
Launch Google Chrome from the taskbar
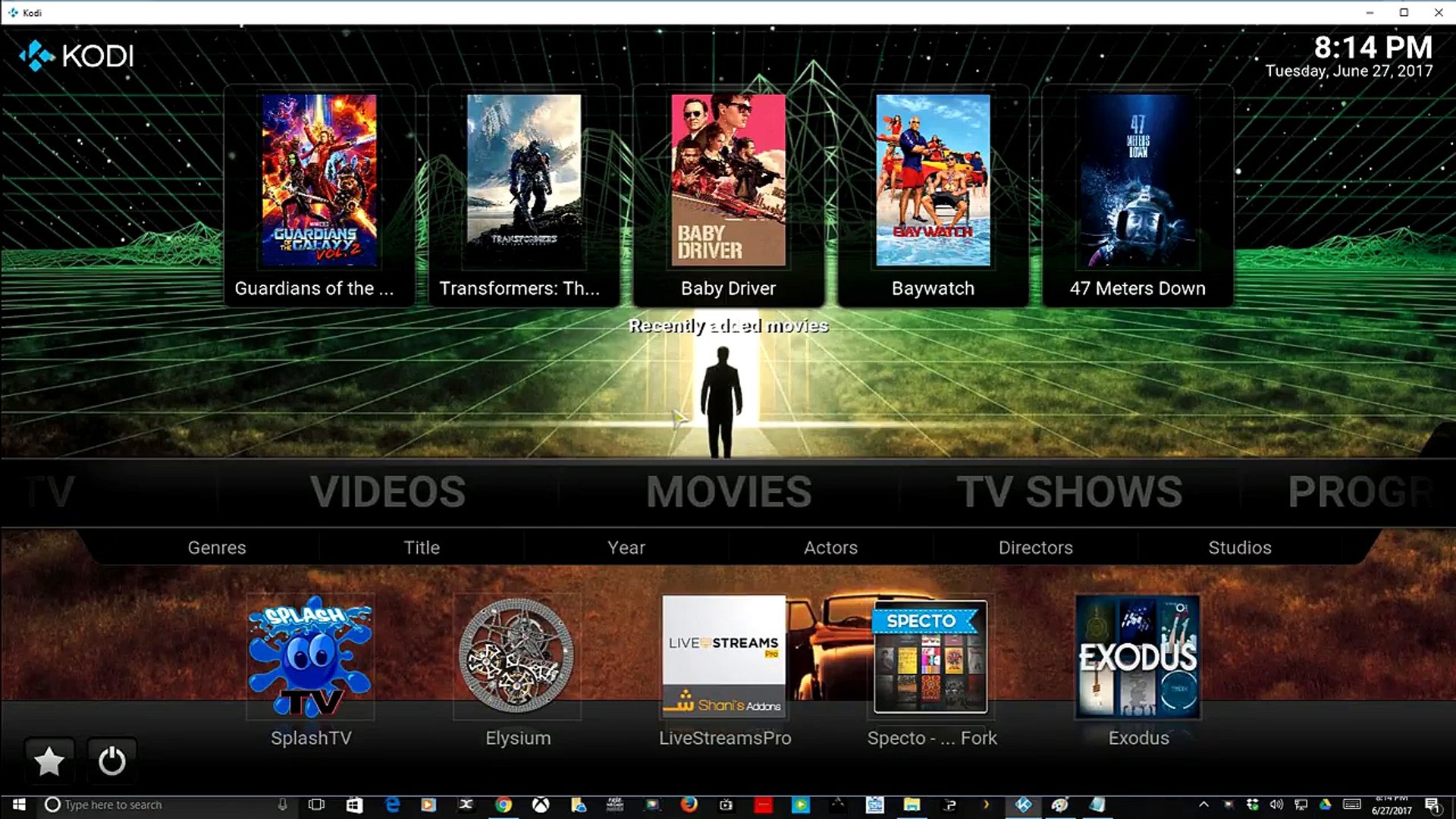504,805
